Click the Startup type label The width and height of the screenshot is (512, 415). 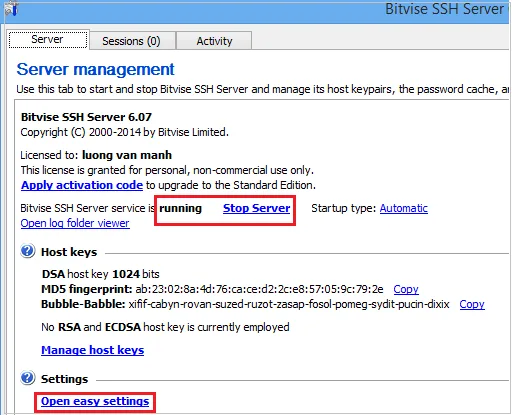point(344,208)
